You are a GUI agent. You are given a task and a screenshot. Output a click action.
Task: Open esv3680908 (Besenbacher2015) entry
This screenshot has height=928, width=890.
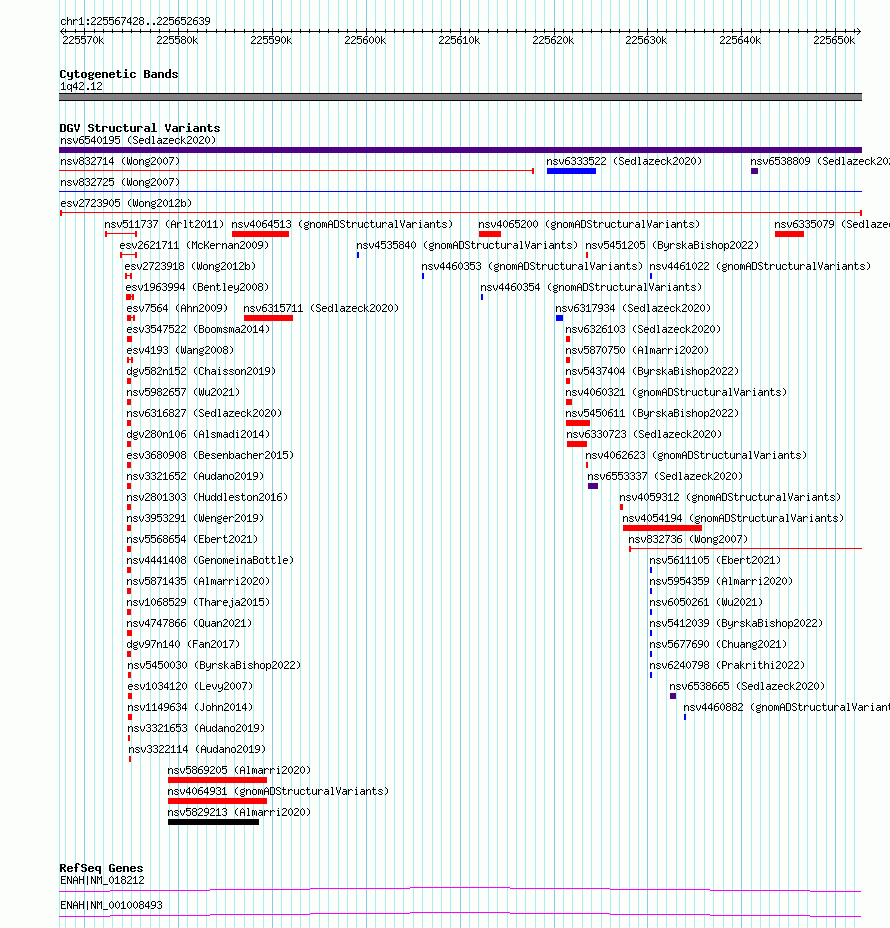pyautogui.click(x=210, y=455)
